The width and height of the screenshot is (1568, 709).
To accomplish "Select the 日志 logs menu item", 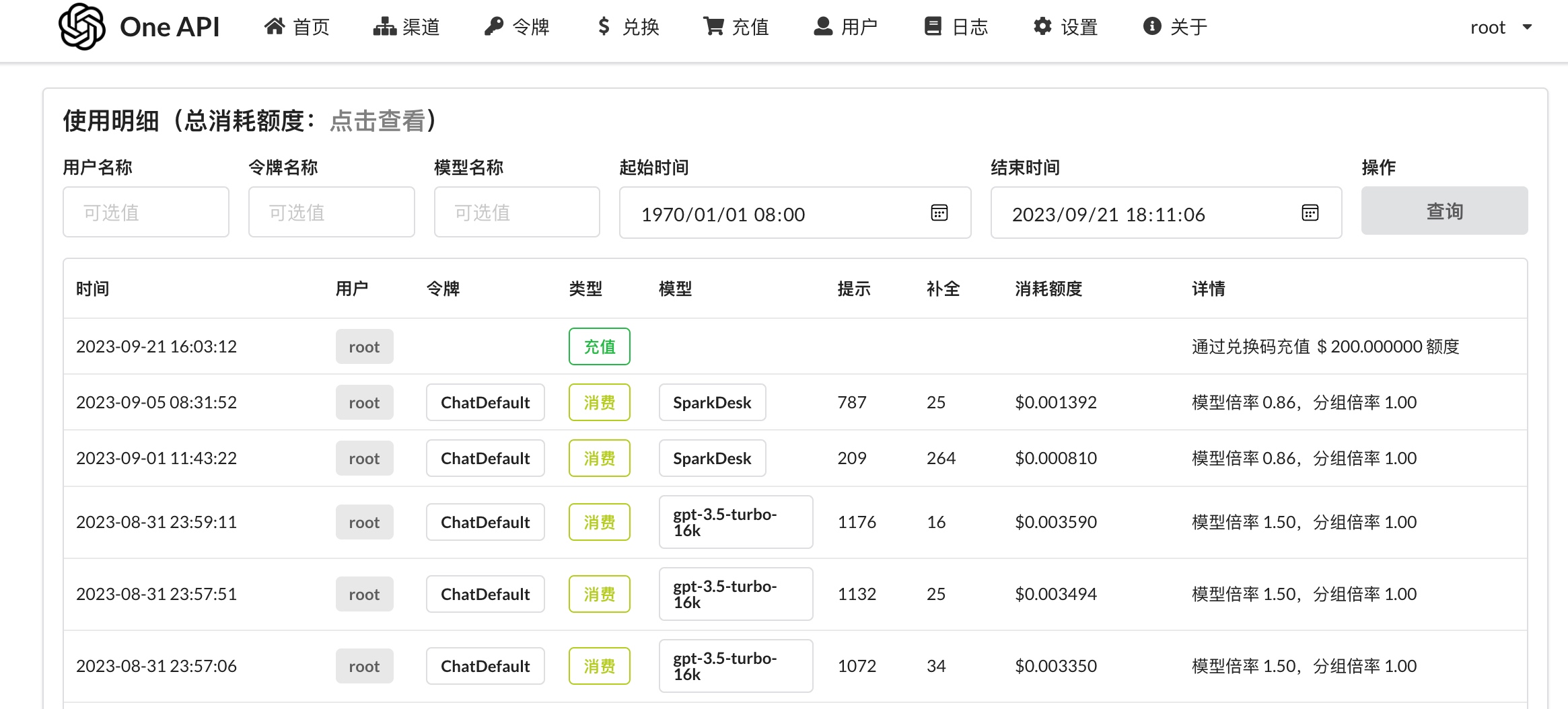I will tap(956, 27).
